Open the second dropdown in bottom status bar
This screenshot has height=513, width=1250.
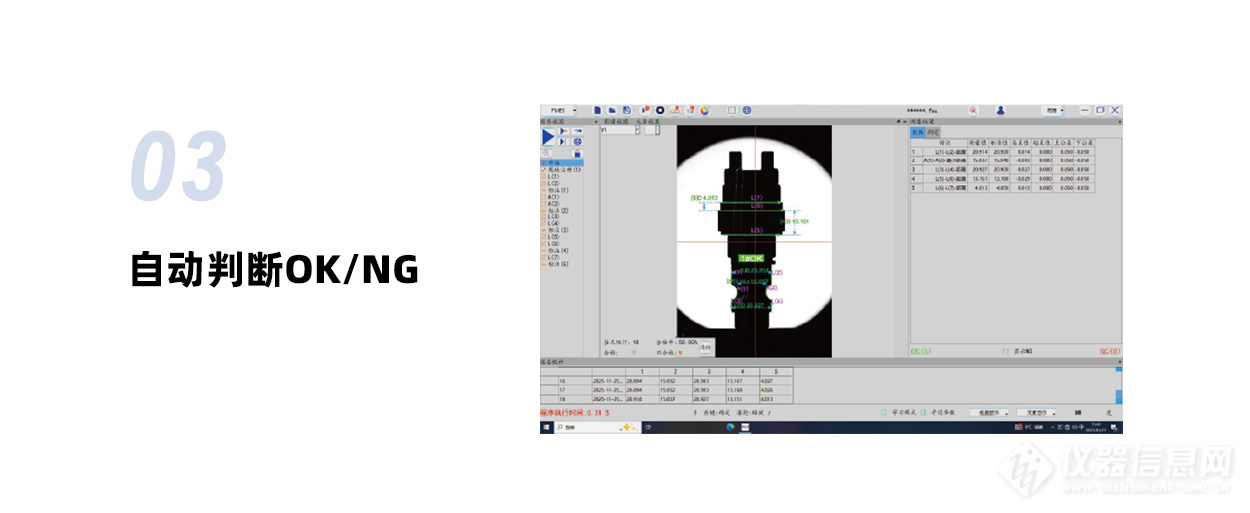click(1036, 412)
